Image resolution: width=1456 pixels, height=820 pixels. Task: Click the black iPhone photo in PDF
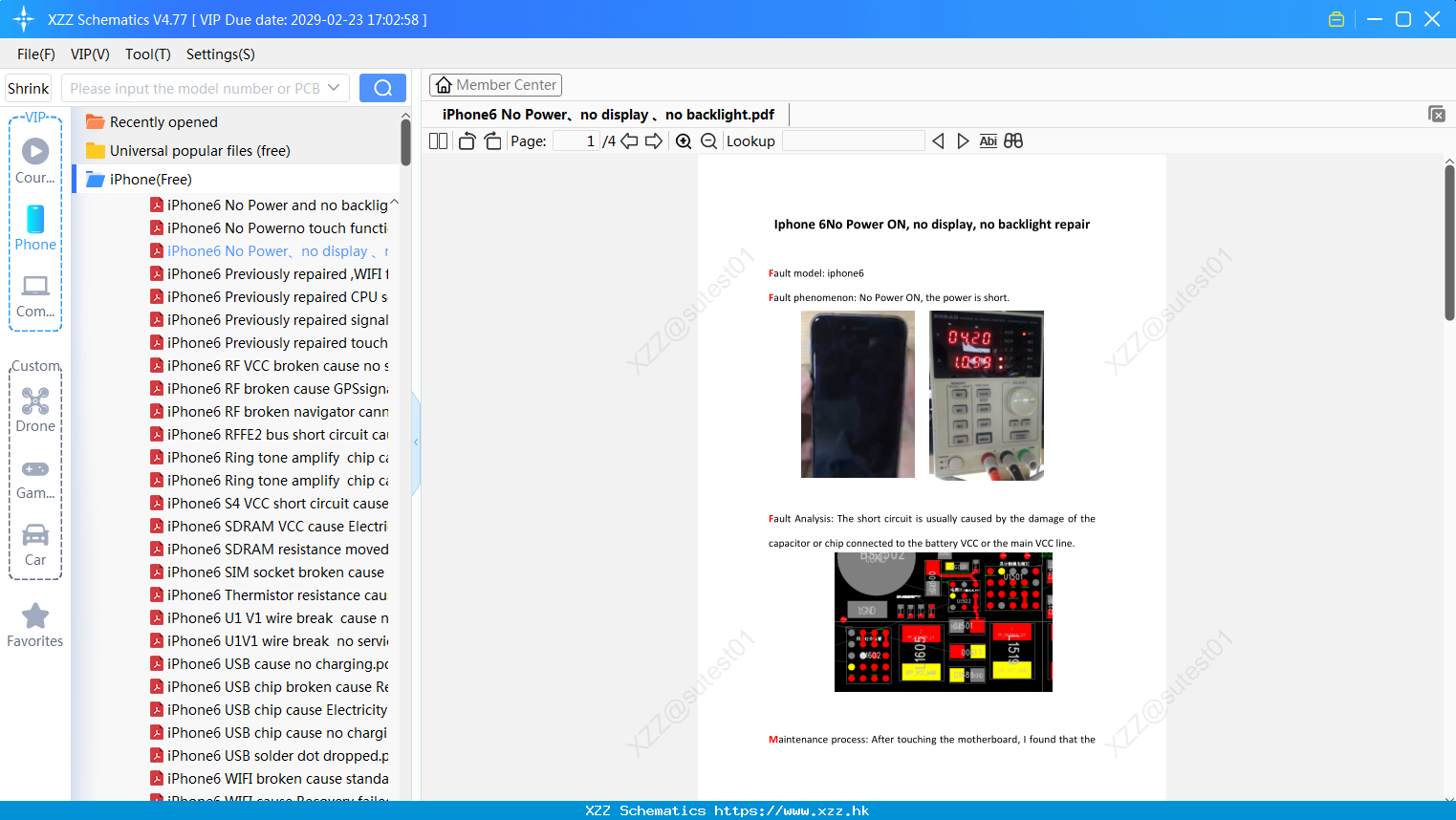[x=858, y=394]
